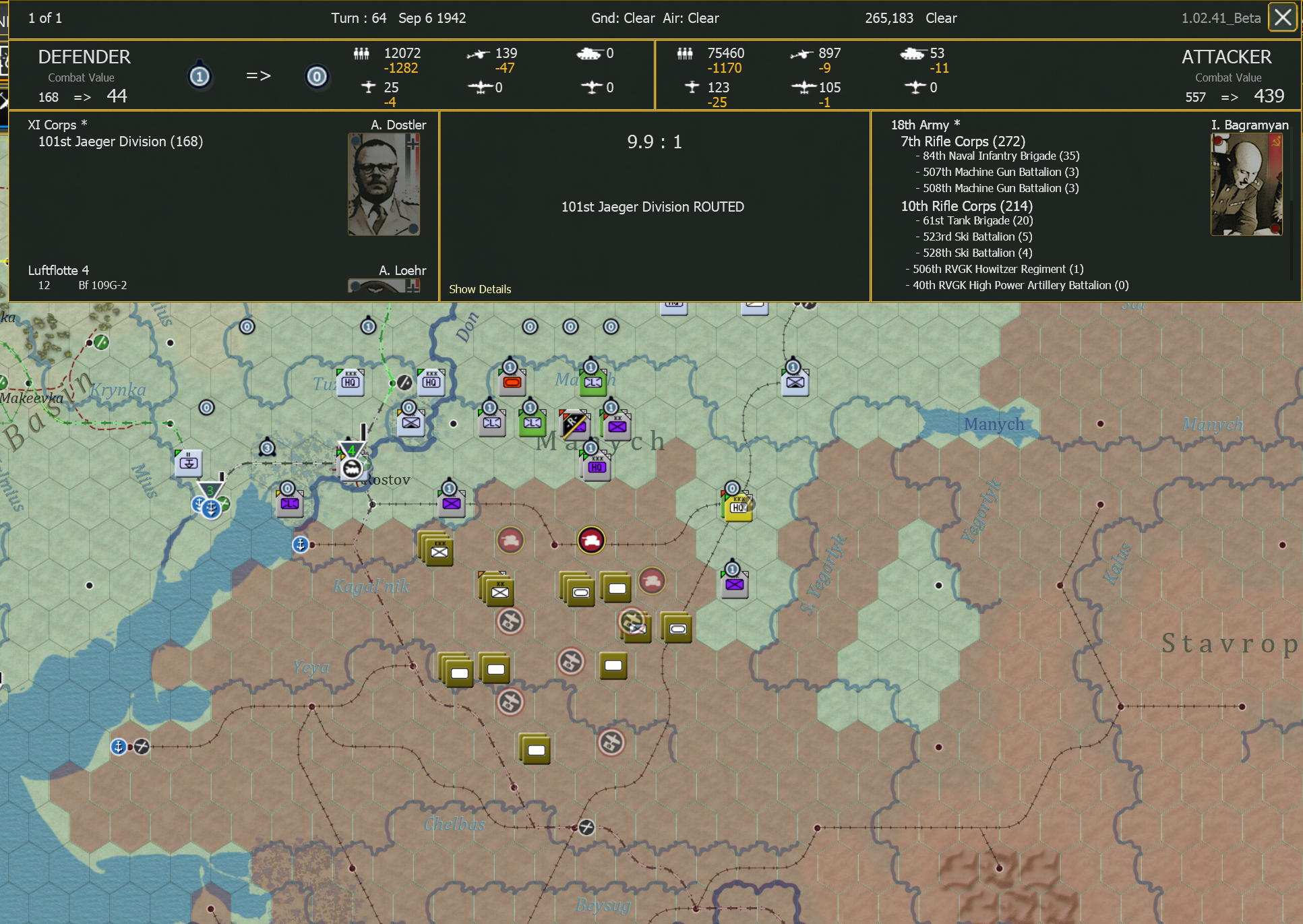
Task: Click I. Bagramyan's commander portrait
Action: pos(1246,185)
